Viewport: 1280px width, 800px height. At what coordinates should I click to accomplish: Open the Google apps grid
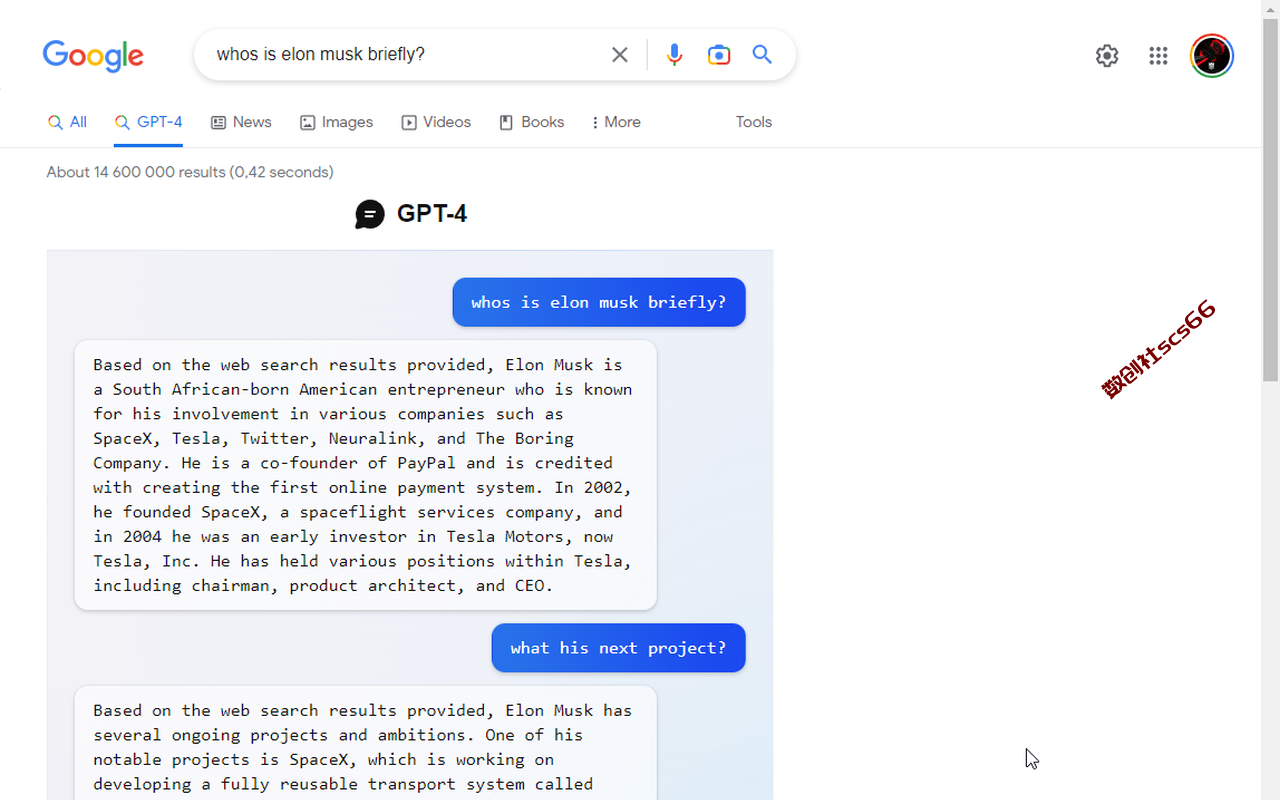[1158, 56]
